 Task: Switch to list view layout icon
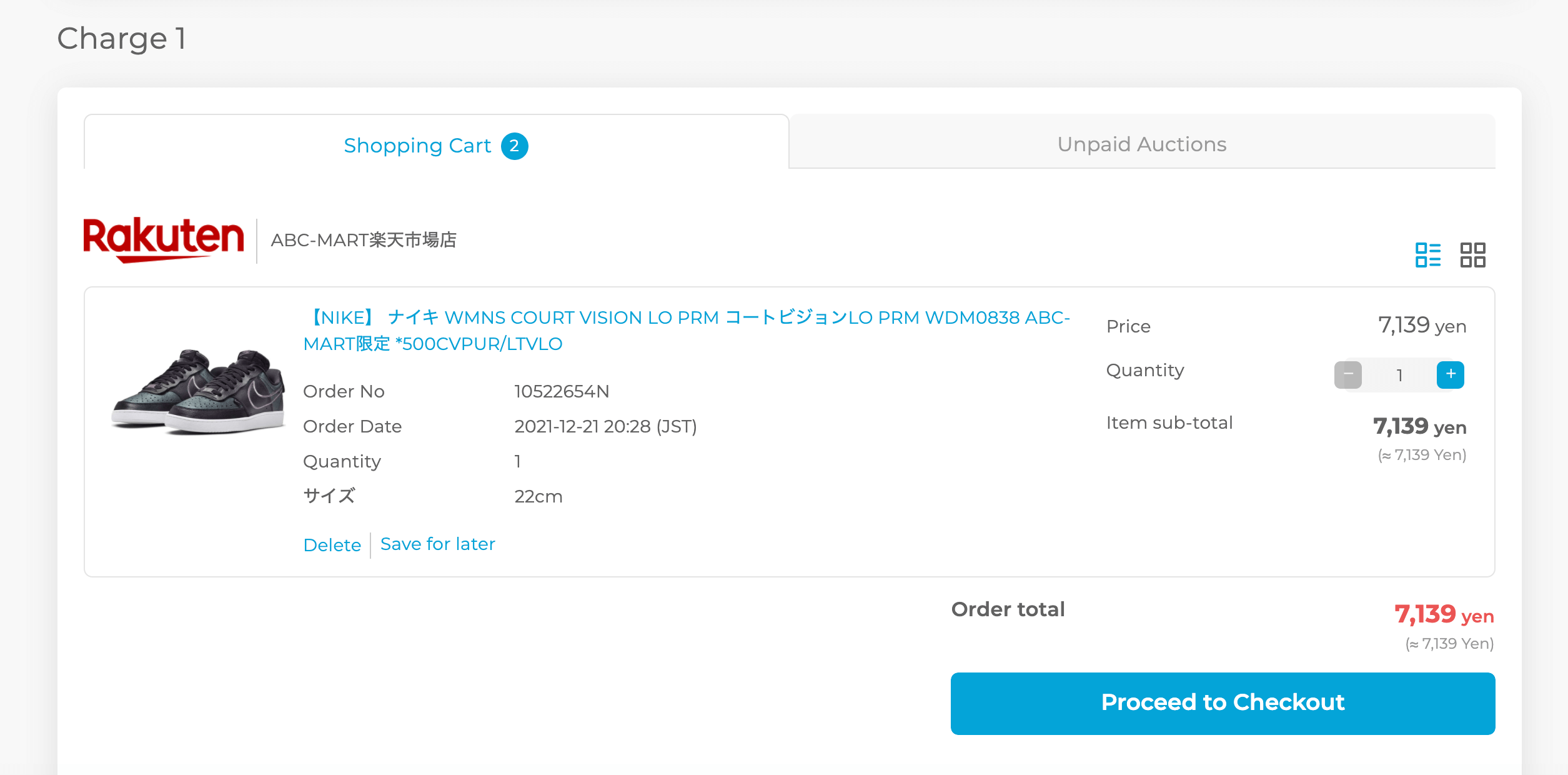pyautogui.click(x=1427, y=255)
